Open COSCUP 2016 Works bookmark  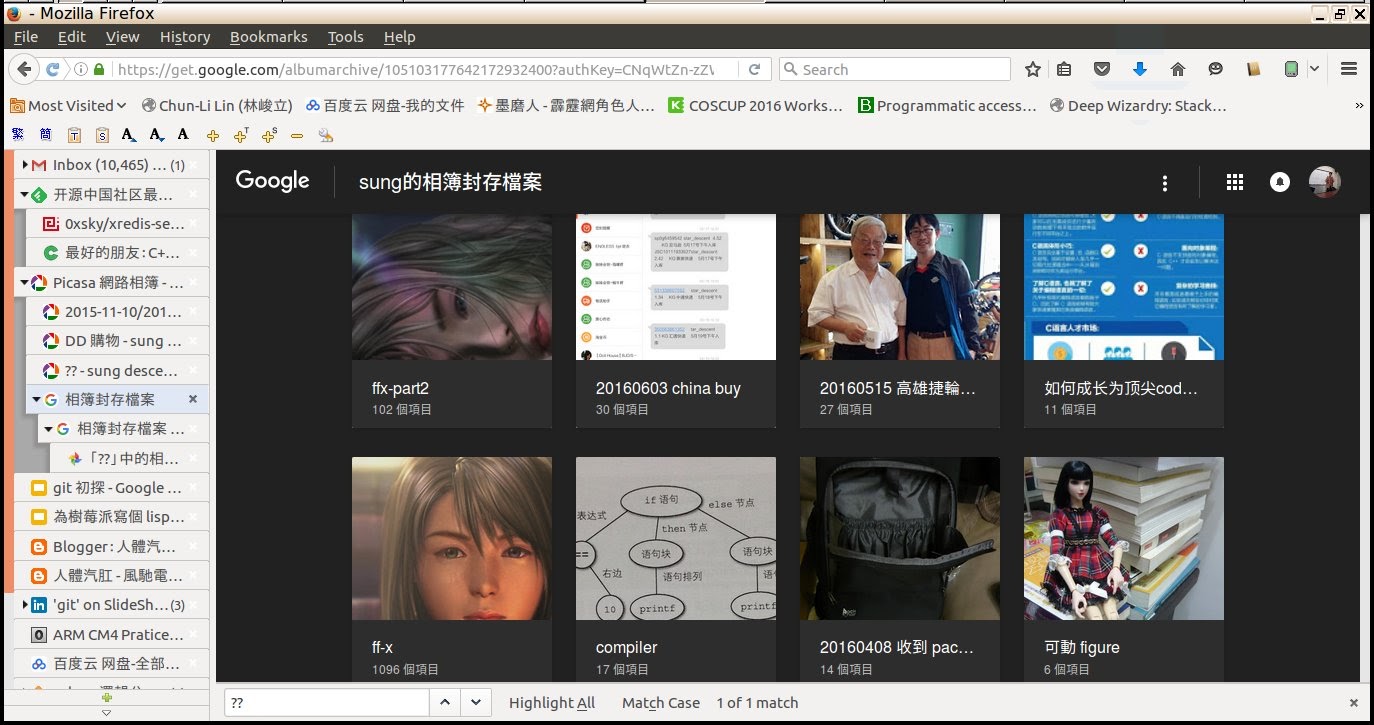[756, 105]
